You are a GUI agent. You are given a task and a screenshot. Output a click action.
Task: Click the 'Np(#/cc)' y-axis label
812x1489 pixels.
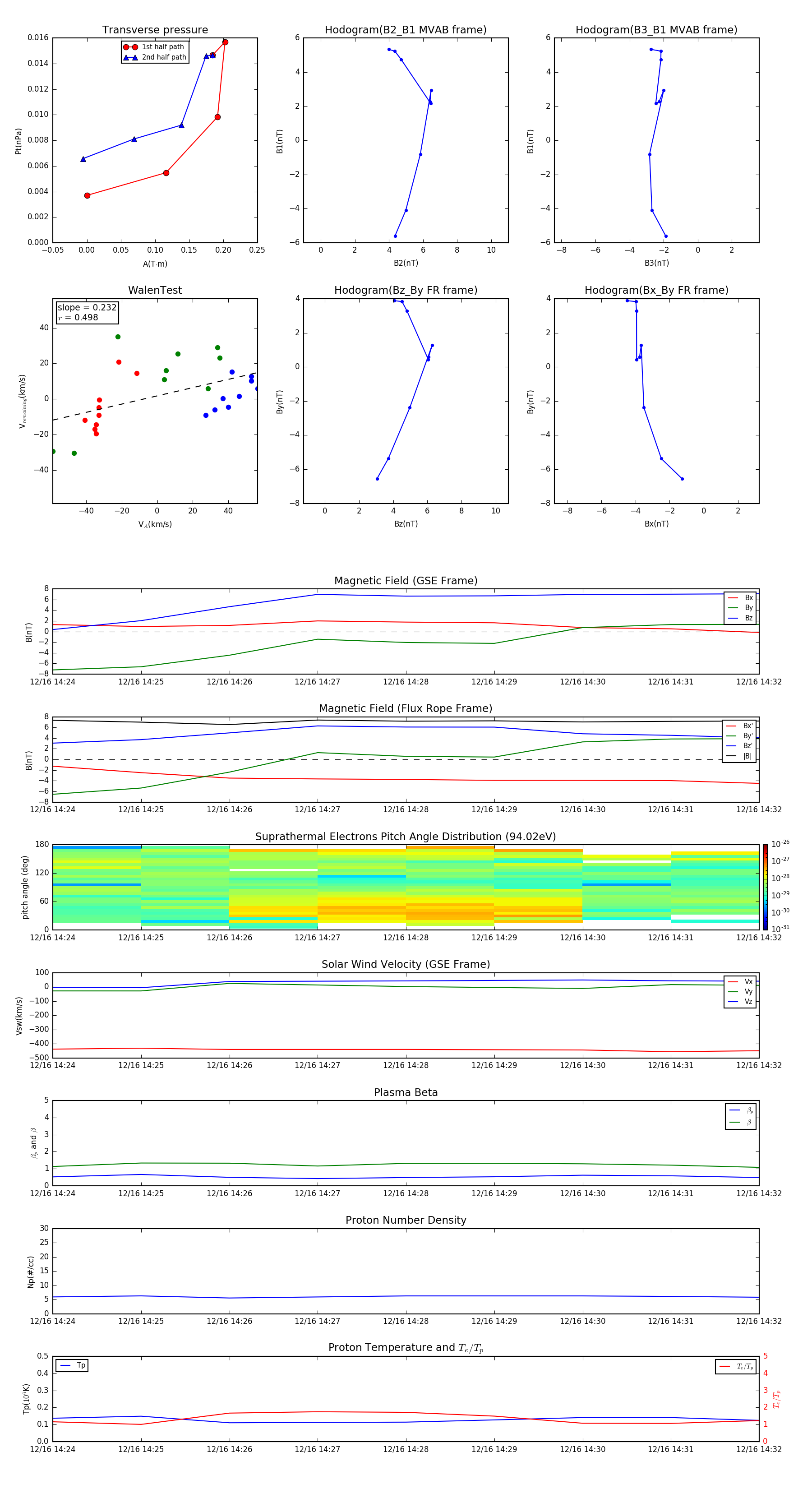(31, 1272)
